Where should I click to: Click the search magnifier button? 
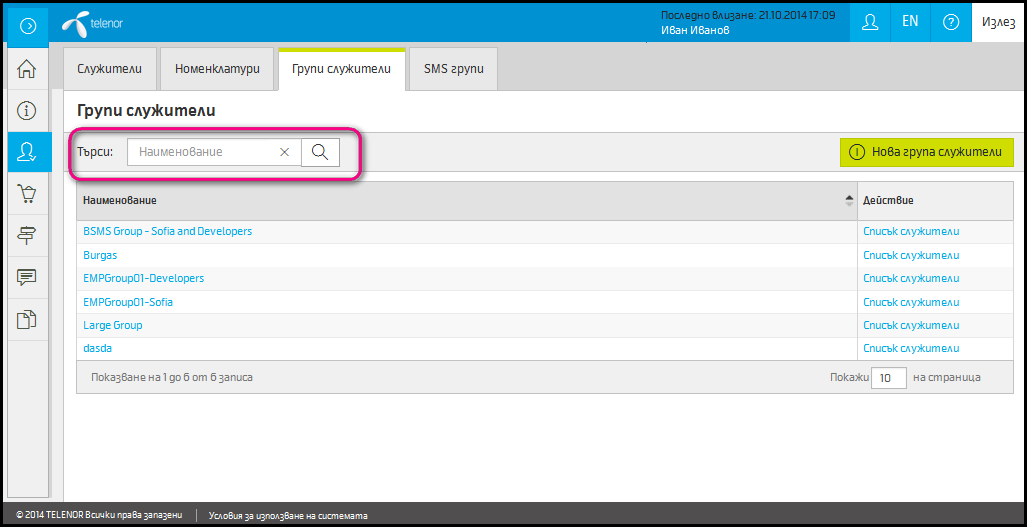tap(320, 152)
